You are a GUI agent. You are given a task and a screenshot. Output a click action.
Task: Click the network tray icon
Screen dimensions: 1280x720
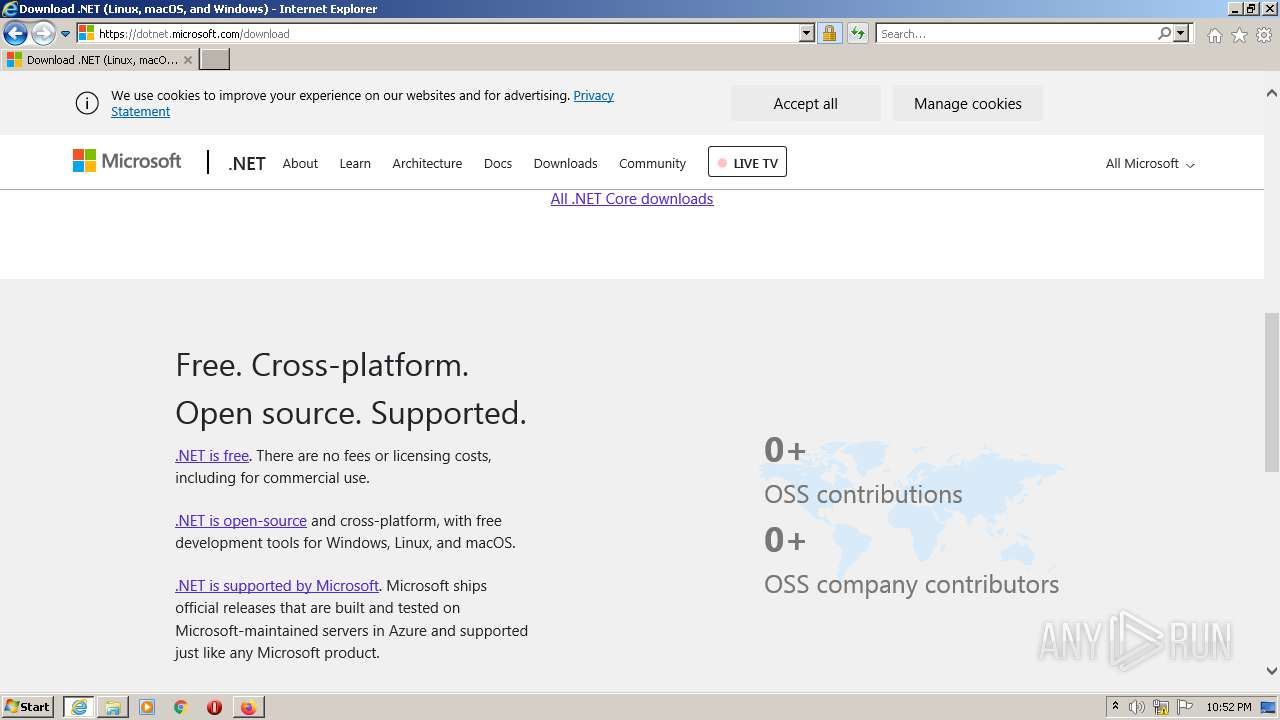(x=1161, y=707)
